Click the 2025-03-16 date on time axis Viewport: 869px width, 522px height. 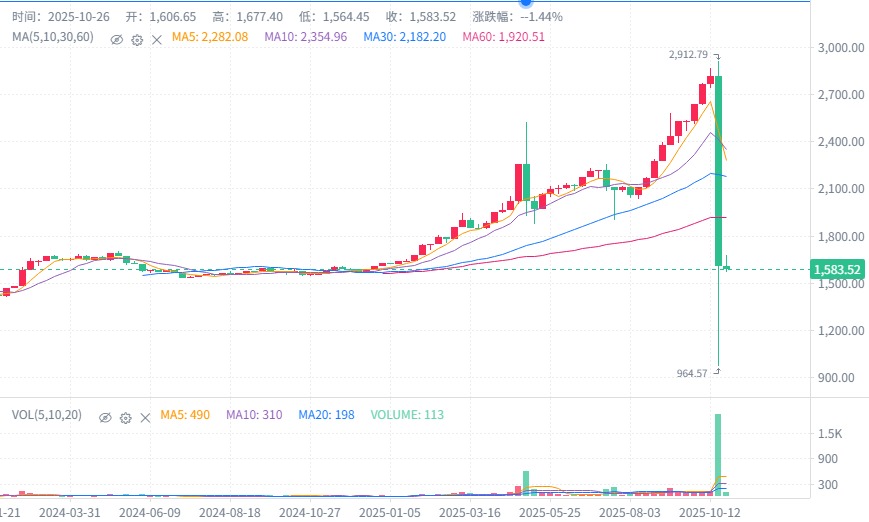pos(471,511)
